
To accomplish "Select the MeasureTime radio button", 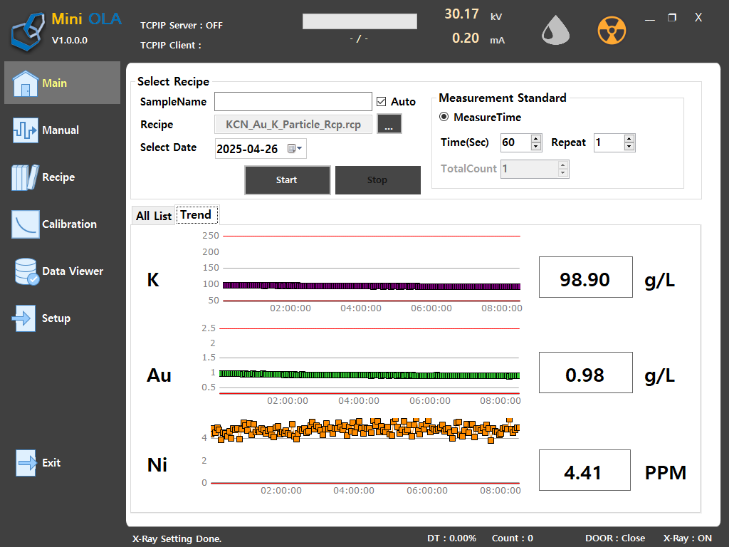I will pyautogui.click(x=444, y=117).
